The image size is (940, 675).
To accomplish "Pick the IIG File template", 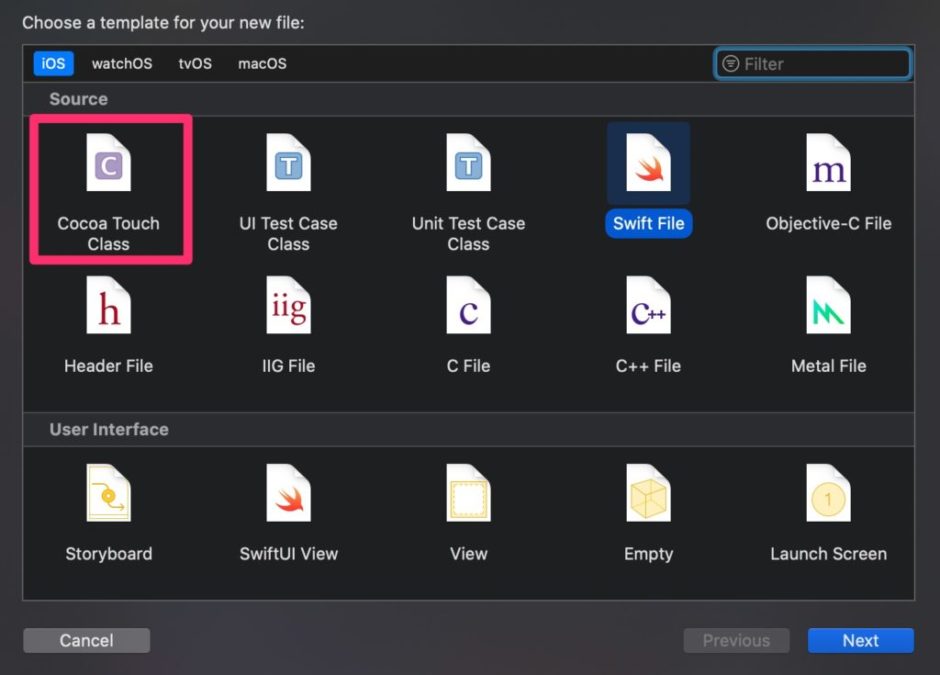I will tap(288, 308).
